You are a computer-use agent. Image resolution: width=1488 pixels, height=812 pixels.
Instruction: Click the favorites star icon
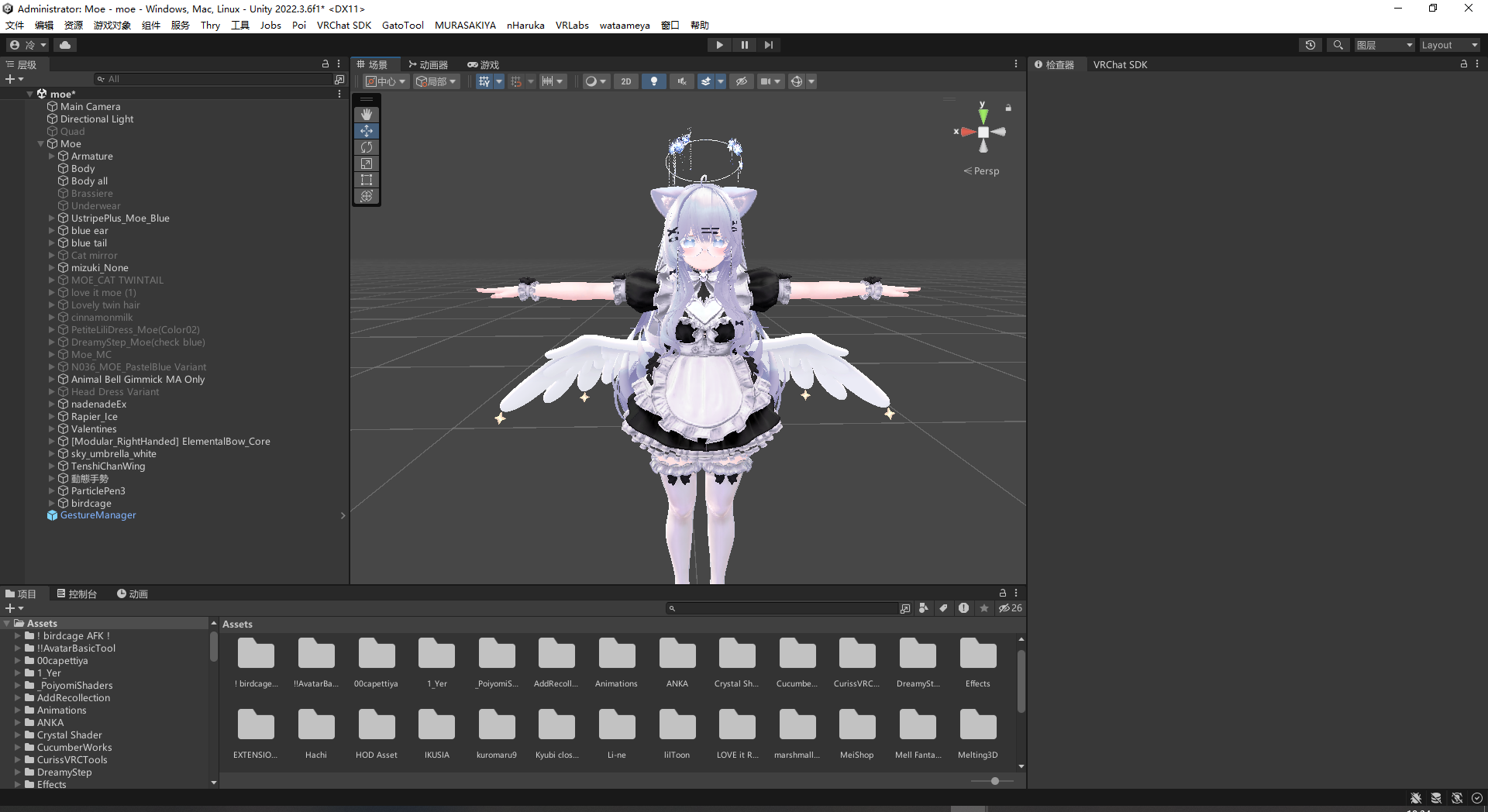point(984,608)
